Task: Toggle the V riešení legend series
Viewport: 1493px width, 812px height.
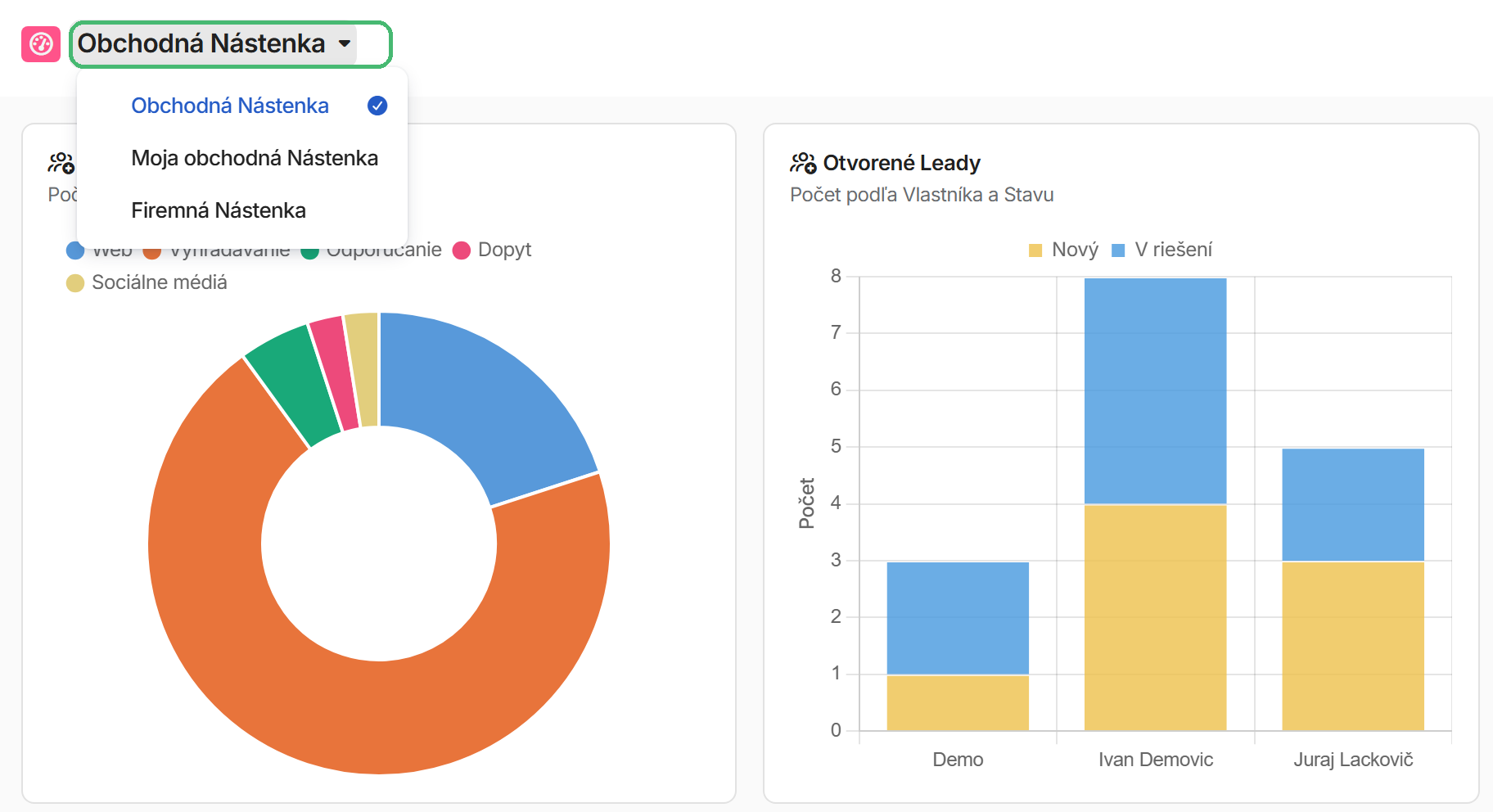Action: (x=1161, y=250)
